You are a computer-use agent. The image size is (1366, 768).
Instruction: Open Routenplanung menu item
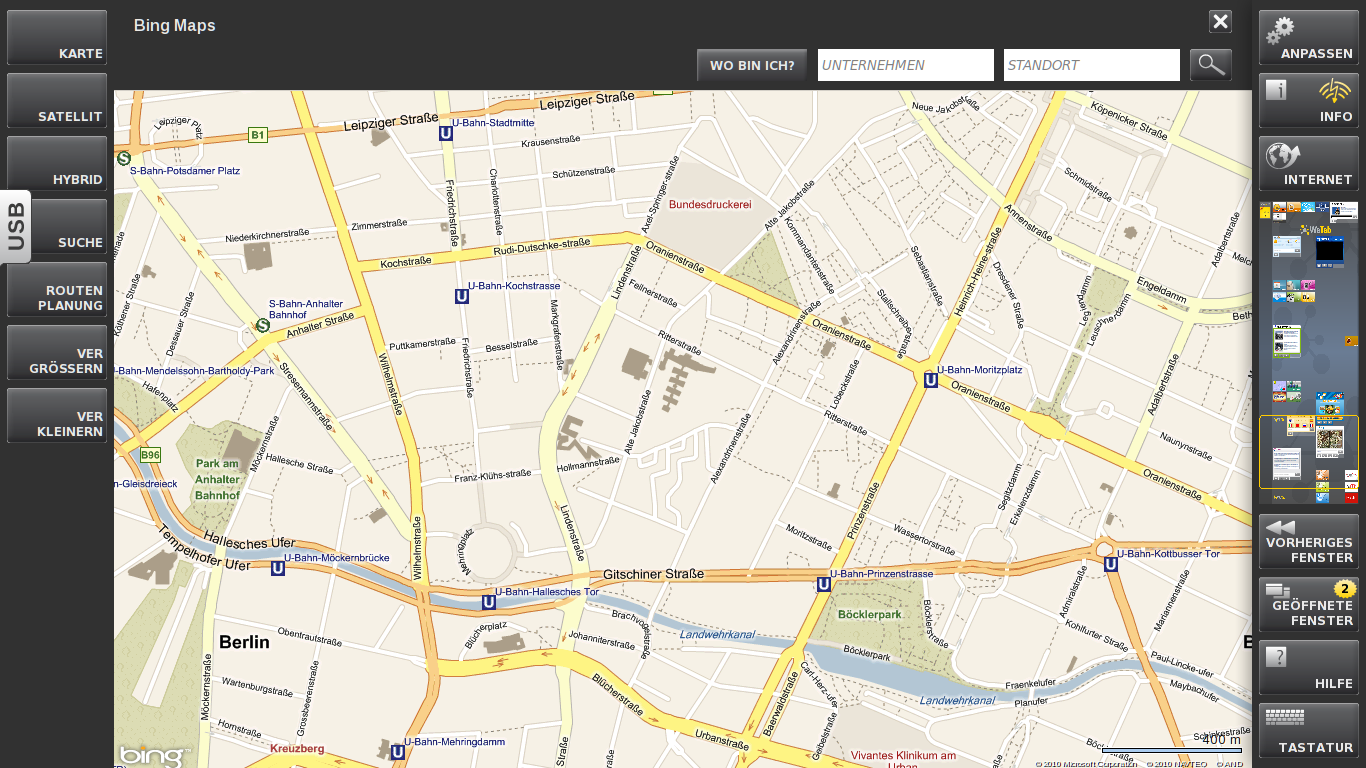tap(57, 290)
